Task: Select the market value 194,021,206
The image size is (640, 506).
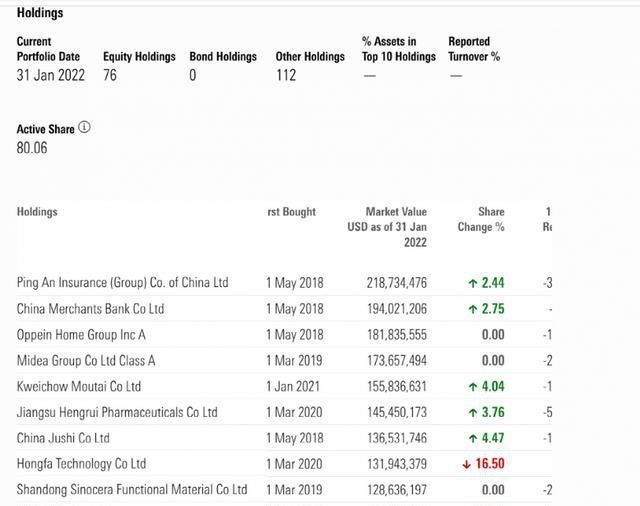Action: pos(397,308)
